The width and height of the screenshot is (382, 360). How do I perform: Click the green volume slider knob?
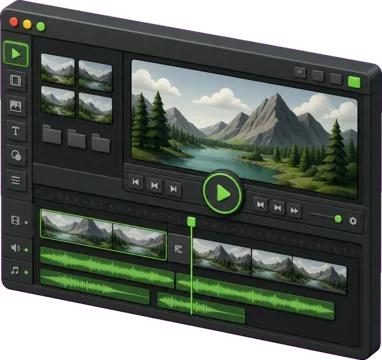[x=338, y=219]
